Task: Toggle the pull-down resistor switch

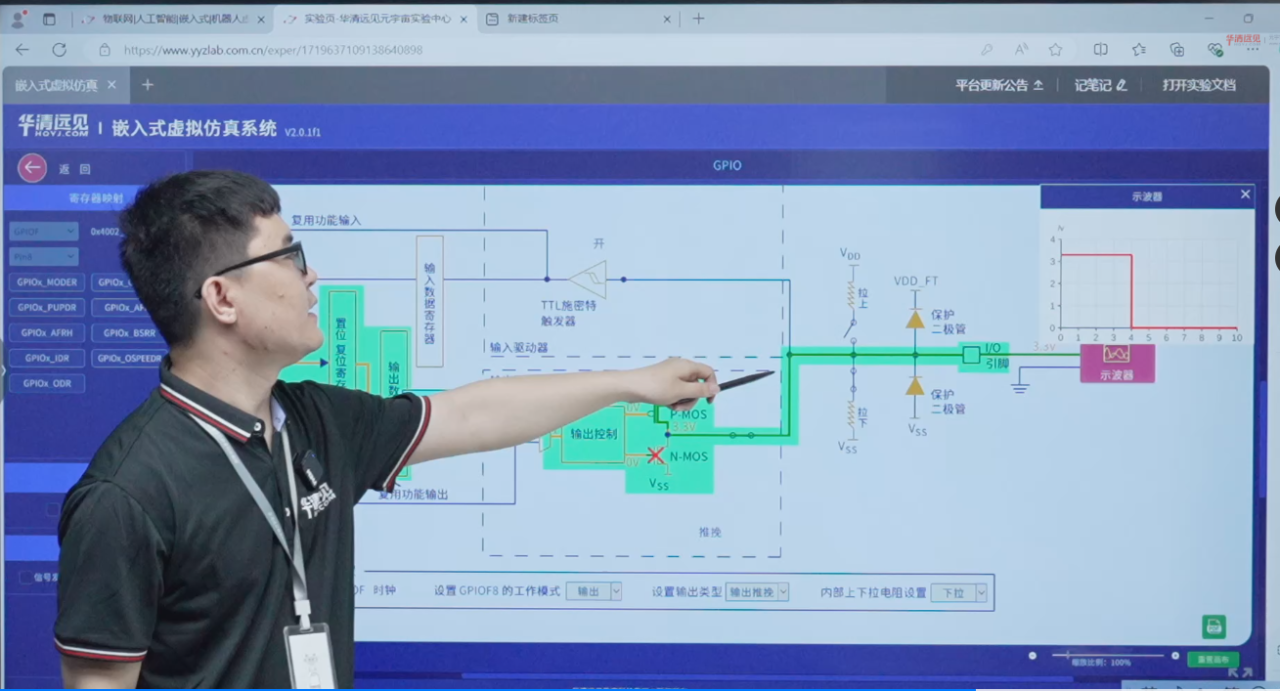Action: pos(851,381)
